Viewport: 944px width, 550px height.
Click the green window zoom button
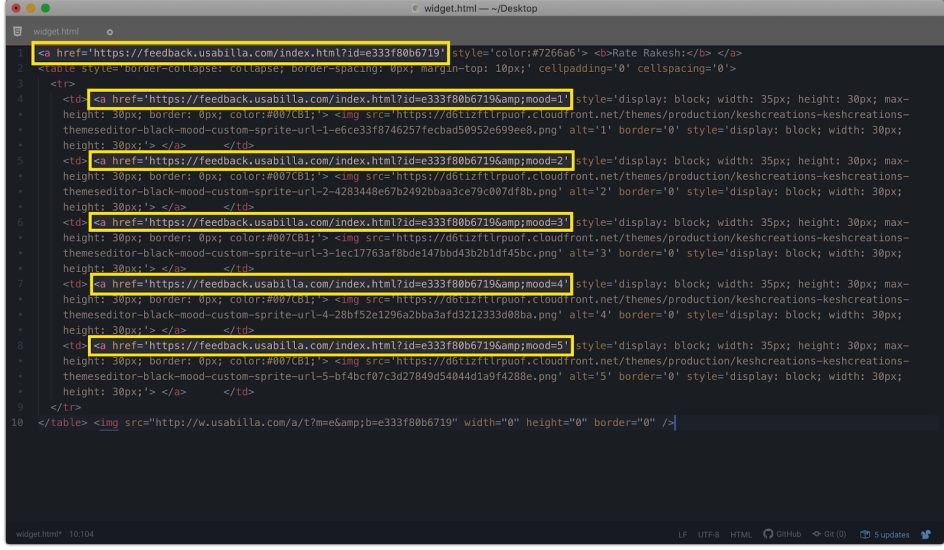click(46, 9)
